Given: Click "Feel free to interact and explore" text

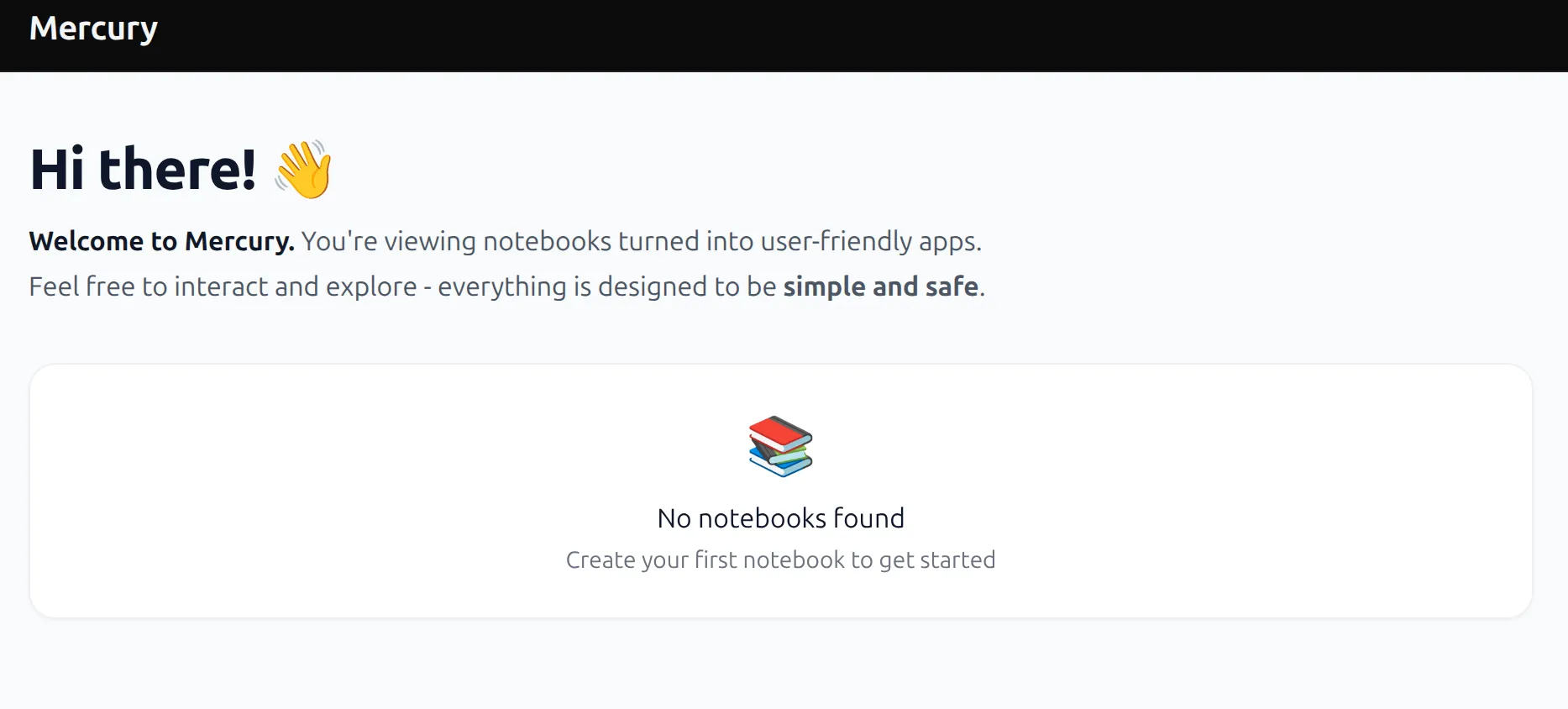Looking at the screenshot, I should click(223, 286).
